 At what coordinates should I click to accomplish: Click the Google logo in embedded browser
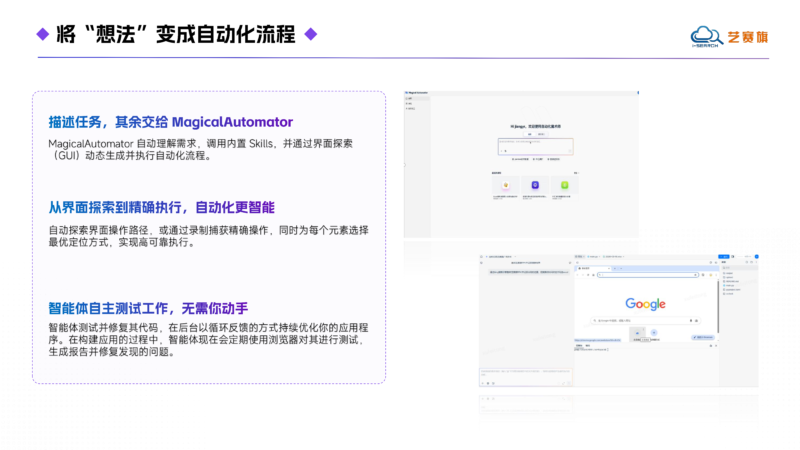pos(645,304)
